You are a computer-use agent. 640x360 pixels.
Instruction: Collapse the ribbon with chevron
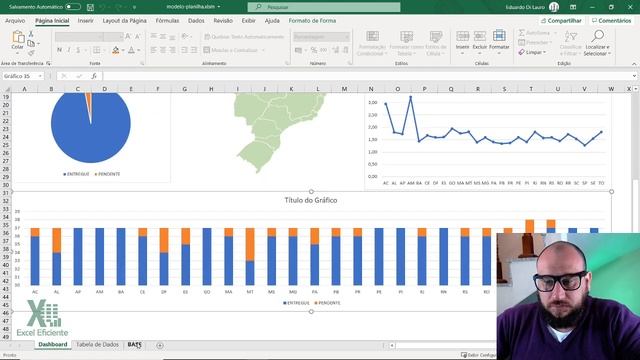coord(634,64)
